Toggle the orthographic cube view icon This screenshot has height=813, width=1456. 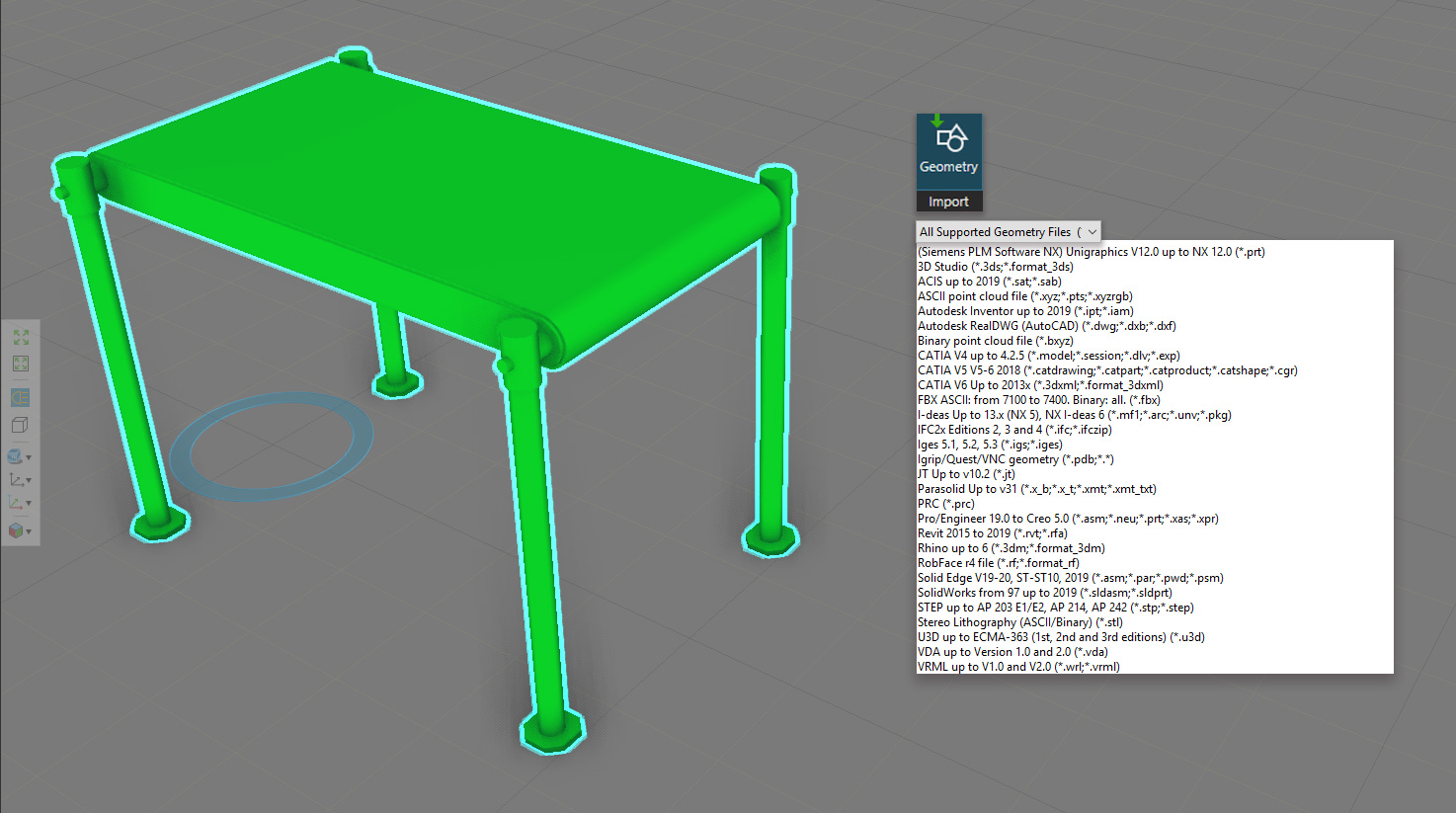[20, 425]
